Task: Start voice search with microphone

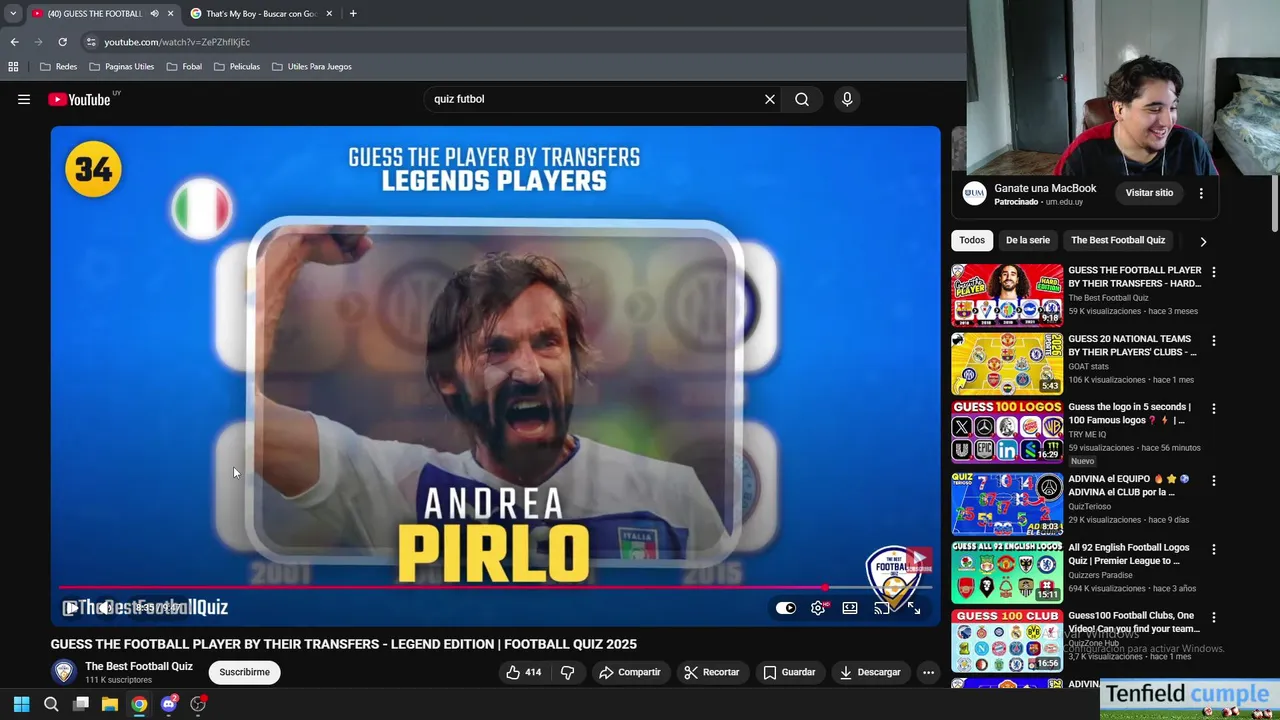Action: pyautogui.click(x=847, y=99)
